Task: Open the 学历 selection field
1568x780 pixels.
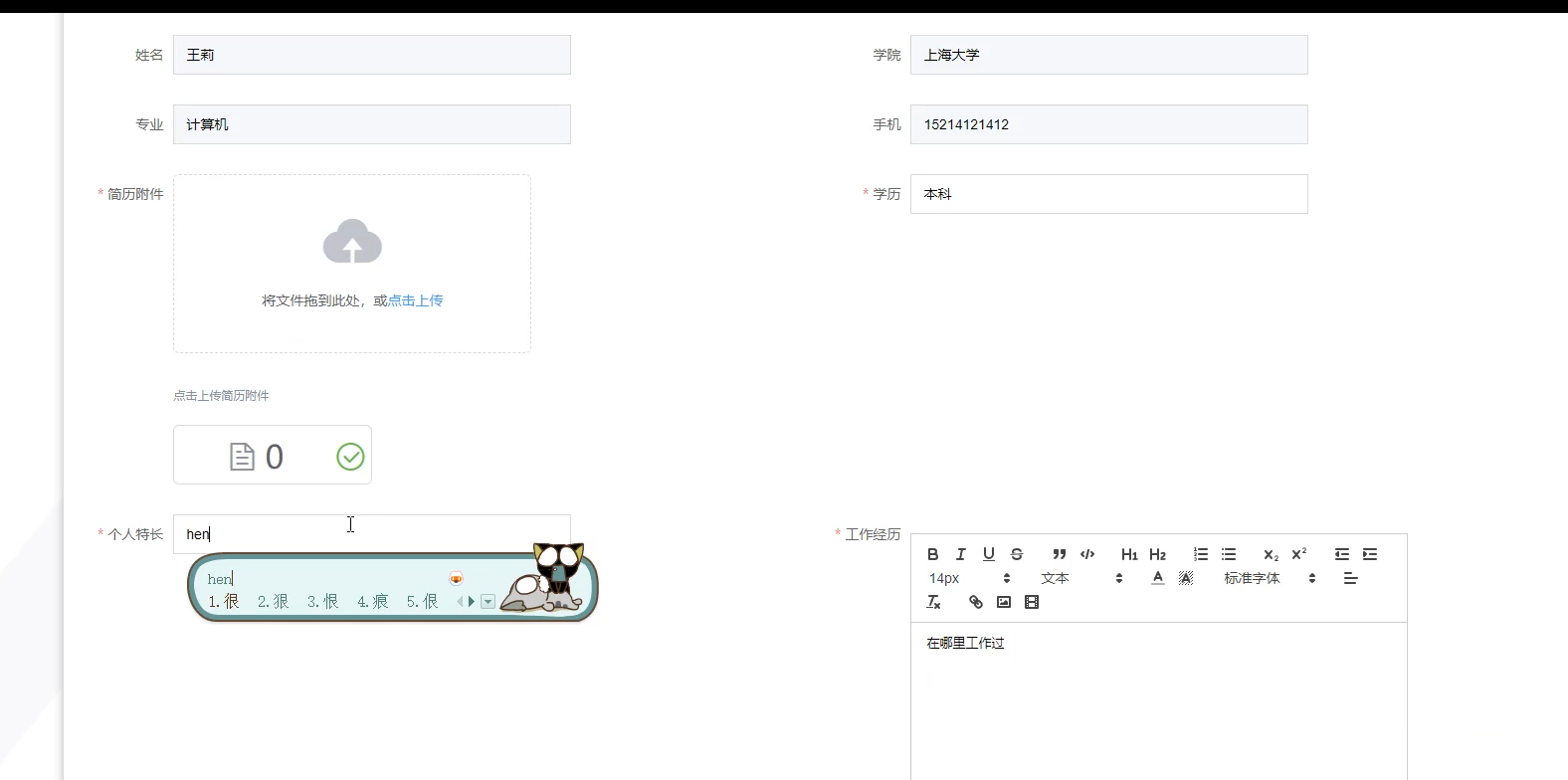Action: [x=1108, y=194]
